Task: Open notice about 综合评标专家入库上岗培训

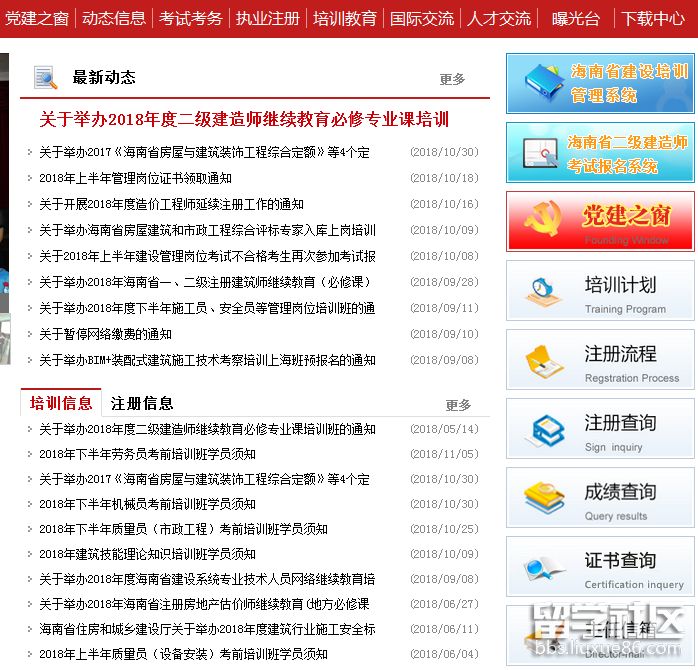Action: 207,230
